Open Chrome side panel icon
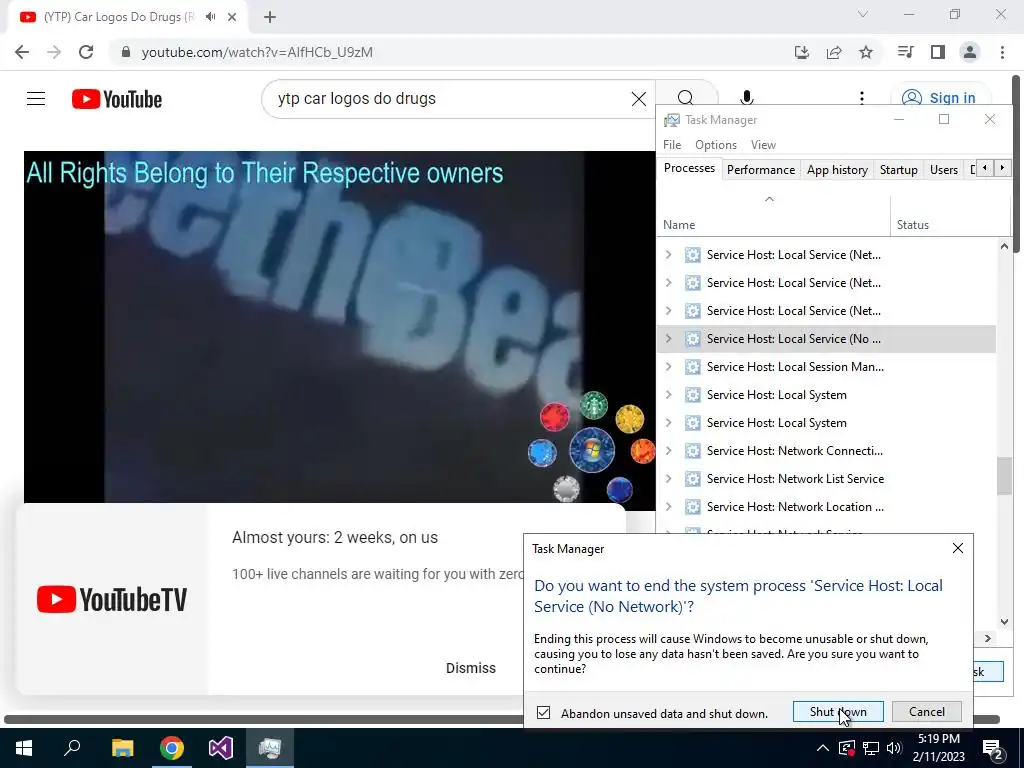This screenshot has height=768, width=1024. click(938, 52)
